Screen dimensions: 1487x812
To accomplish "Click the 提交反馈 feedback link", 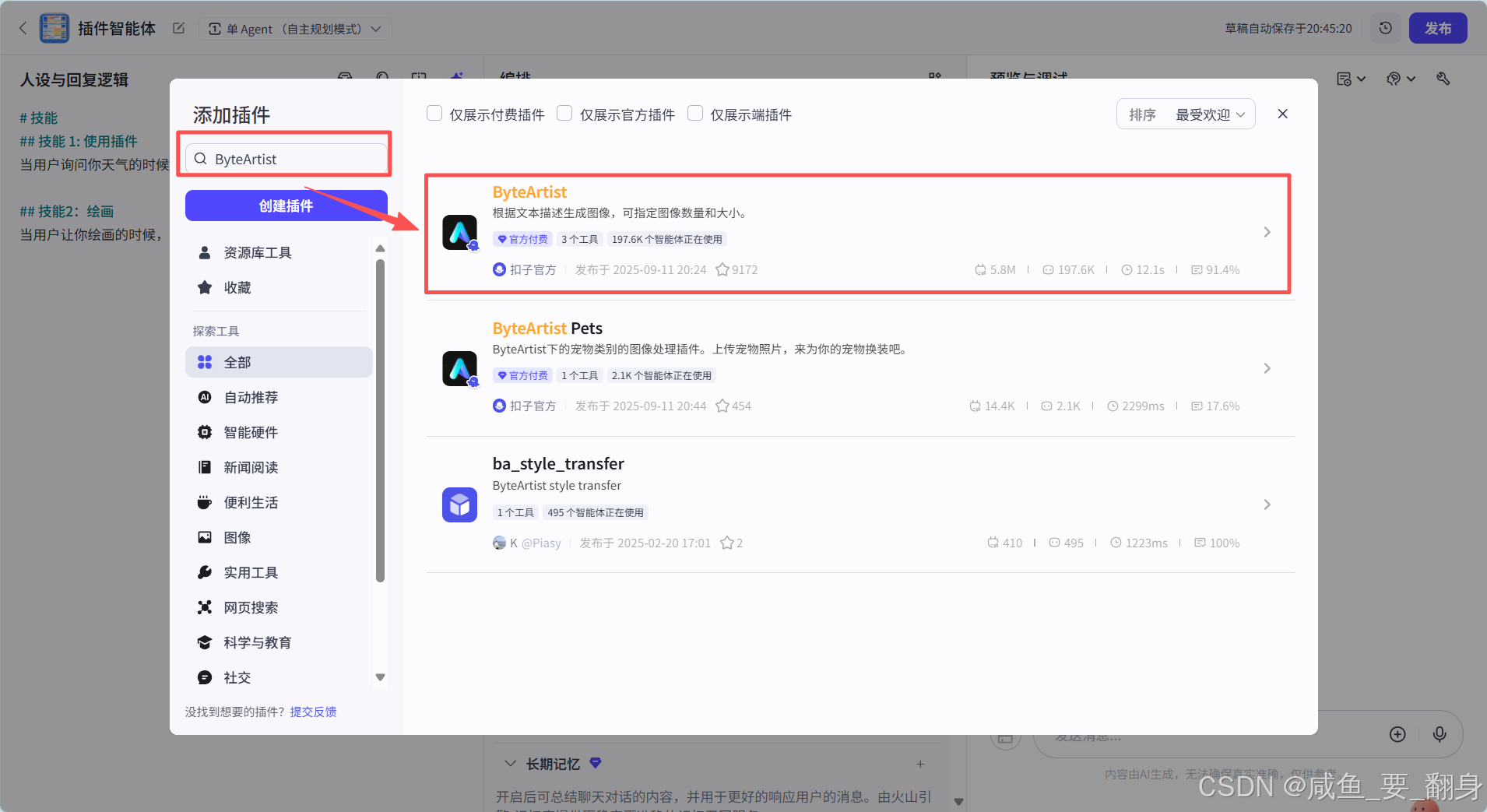I will 313,712.
